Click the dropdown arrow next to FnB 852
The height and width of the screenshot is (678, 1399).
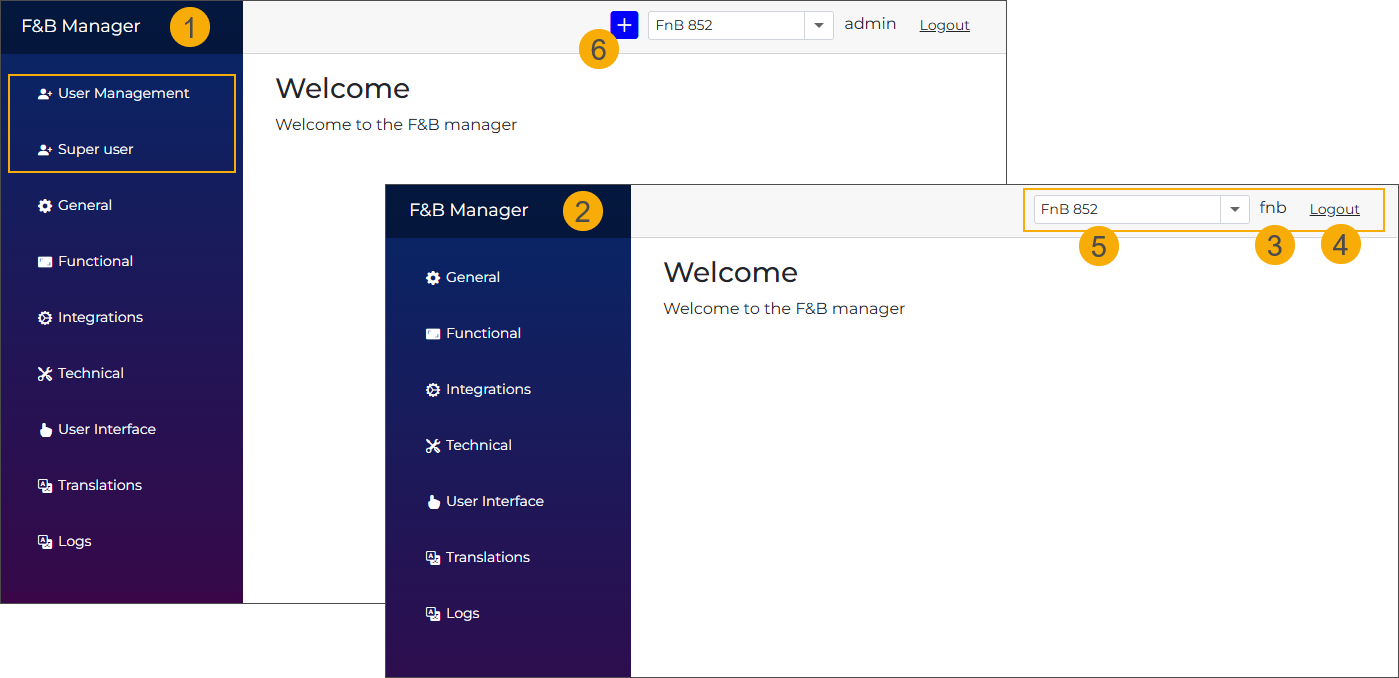click(818, 24)
